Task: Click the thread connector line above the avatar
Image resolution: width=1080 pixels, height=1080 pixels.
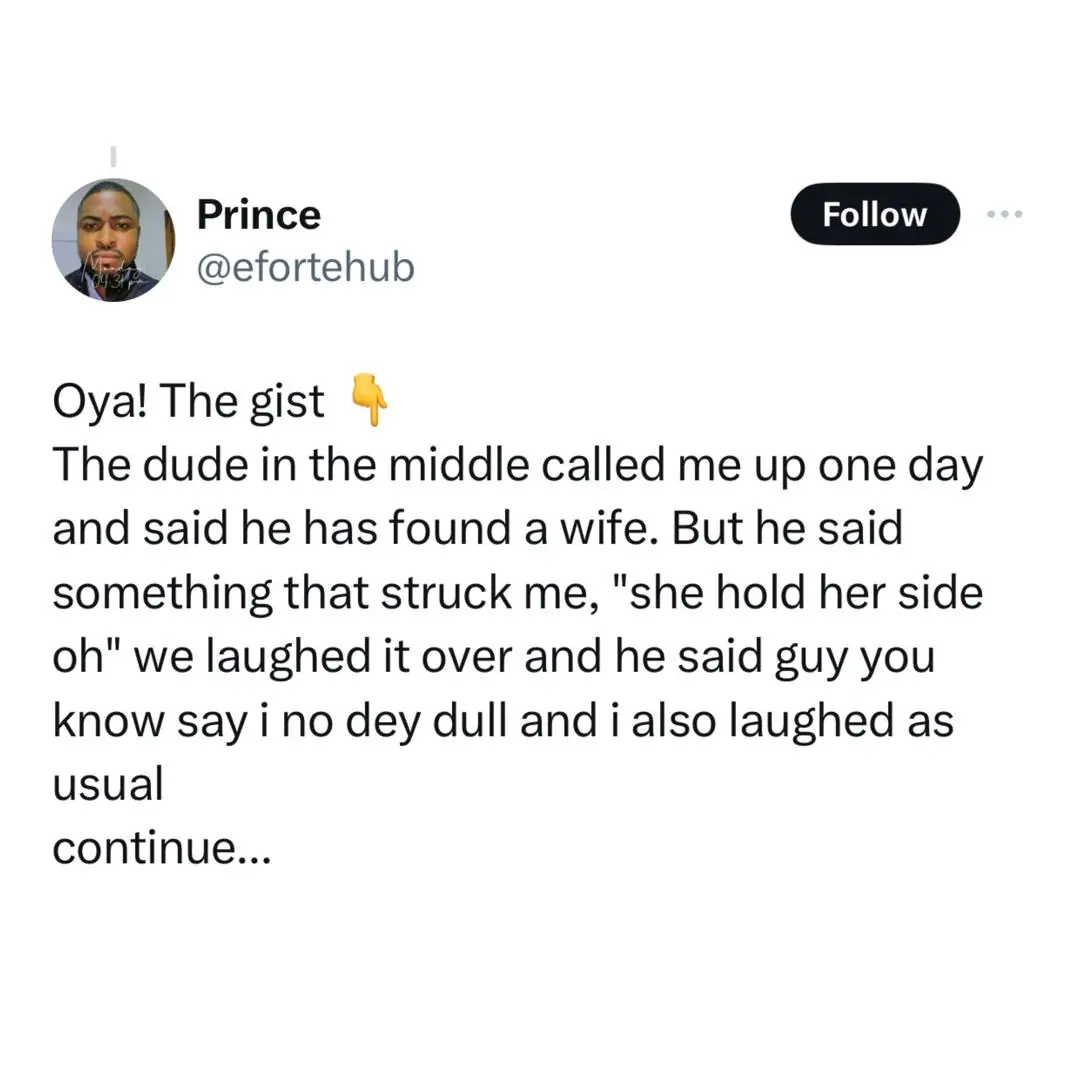Action: click(113, 157)
